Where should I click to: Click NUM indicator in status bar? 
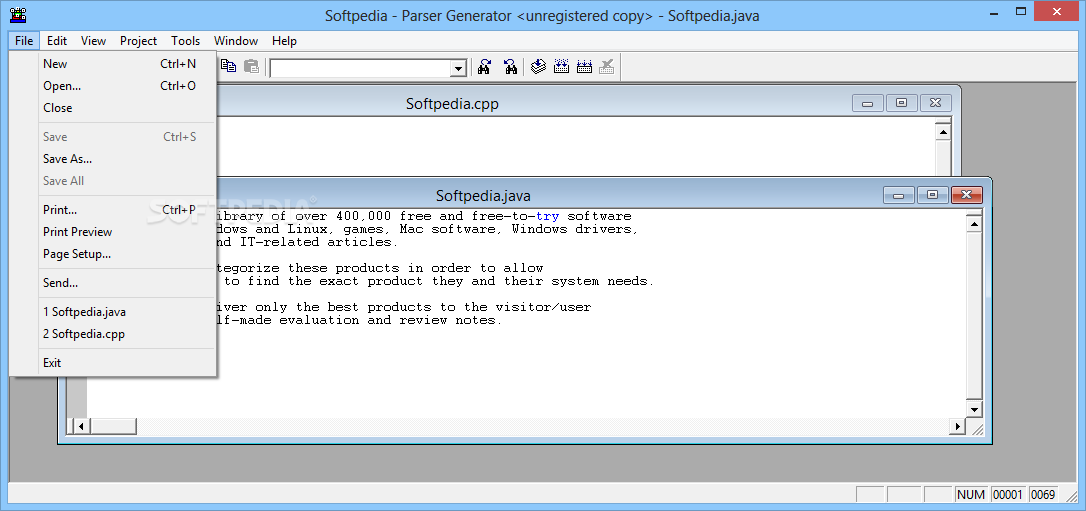[x=971, y=494]
